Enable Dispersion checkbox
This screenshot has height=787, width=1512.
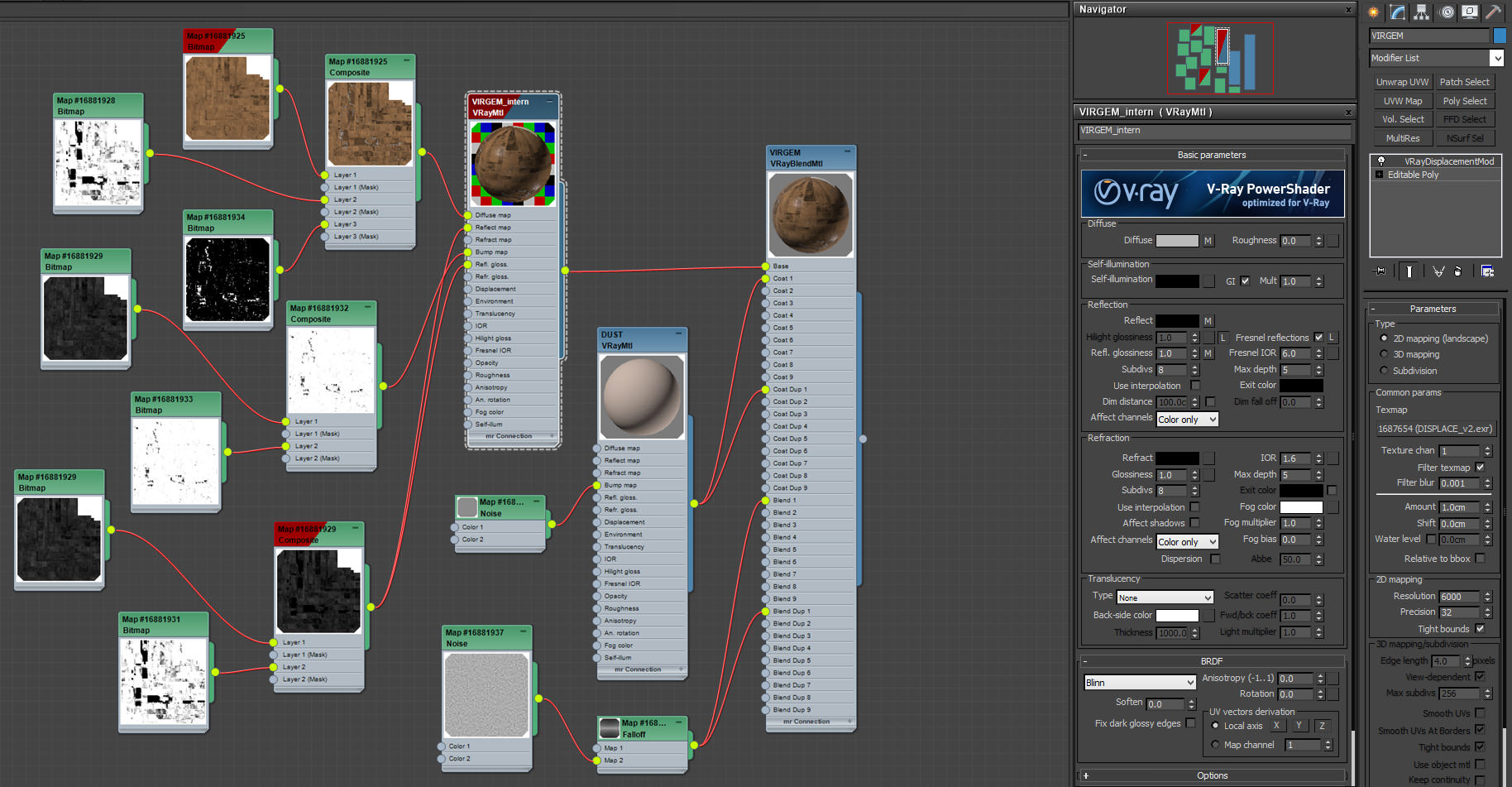(1215, 559)
